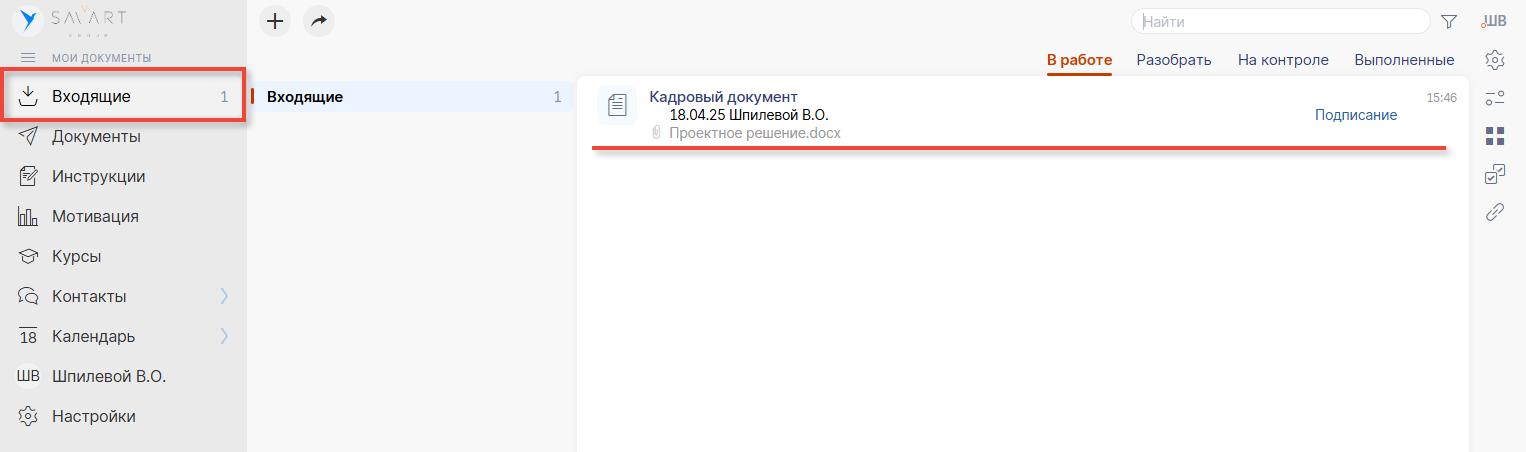This screenshot has width=1526, height=452.
Task: Click the sliders icon in right panel
Action: (1495, 97)
